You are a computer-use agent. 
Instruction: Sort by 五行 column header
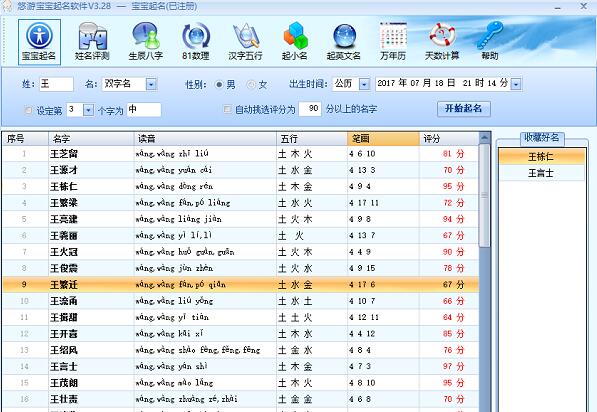[x=312, y=139]
